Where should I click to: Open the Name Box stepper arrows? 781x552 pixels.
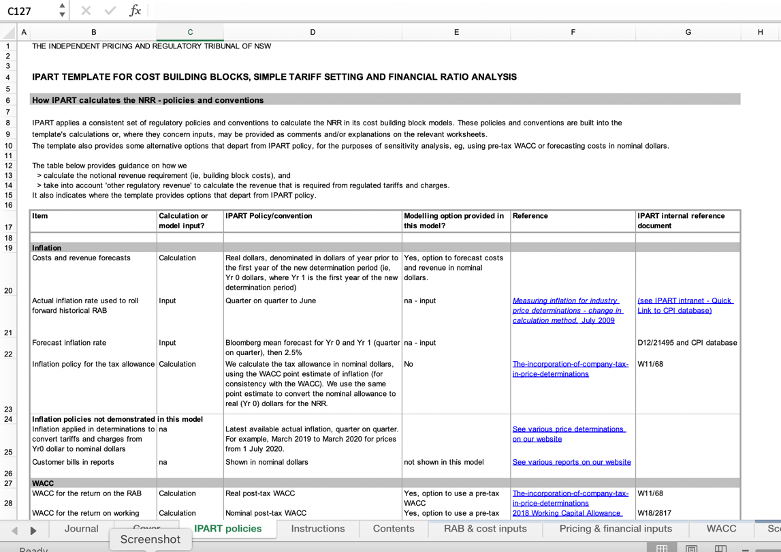(63, 11)
